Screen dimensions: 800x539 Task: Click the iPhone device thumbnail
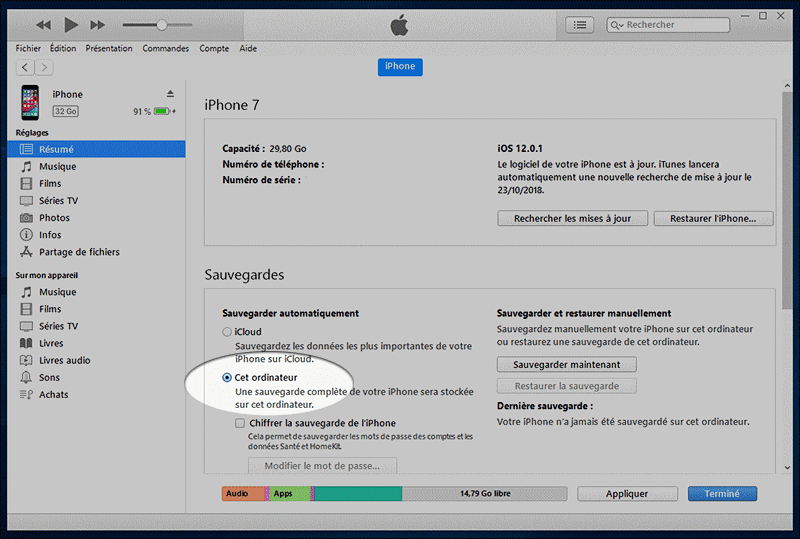30,103
